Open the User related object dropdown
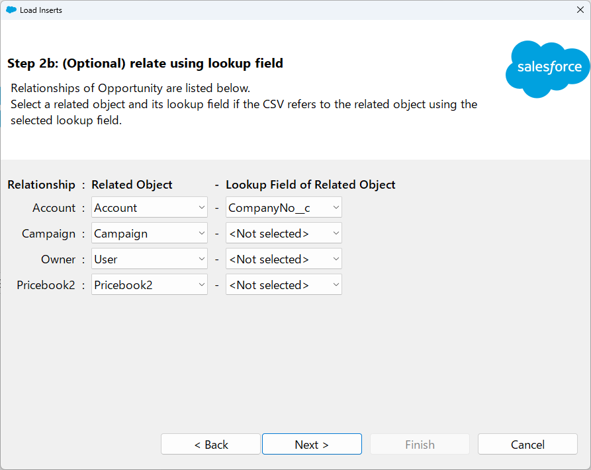The height and width of the screenshot is (470, 591). click(149, 259)
